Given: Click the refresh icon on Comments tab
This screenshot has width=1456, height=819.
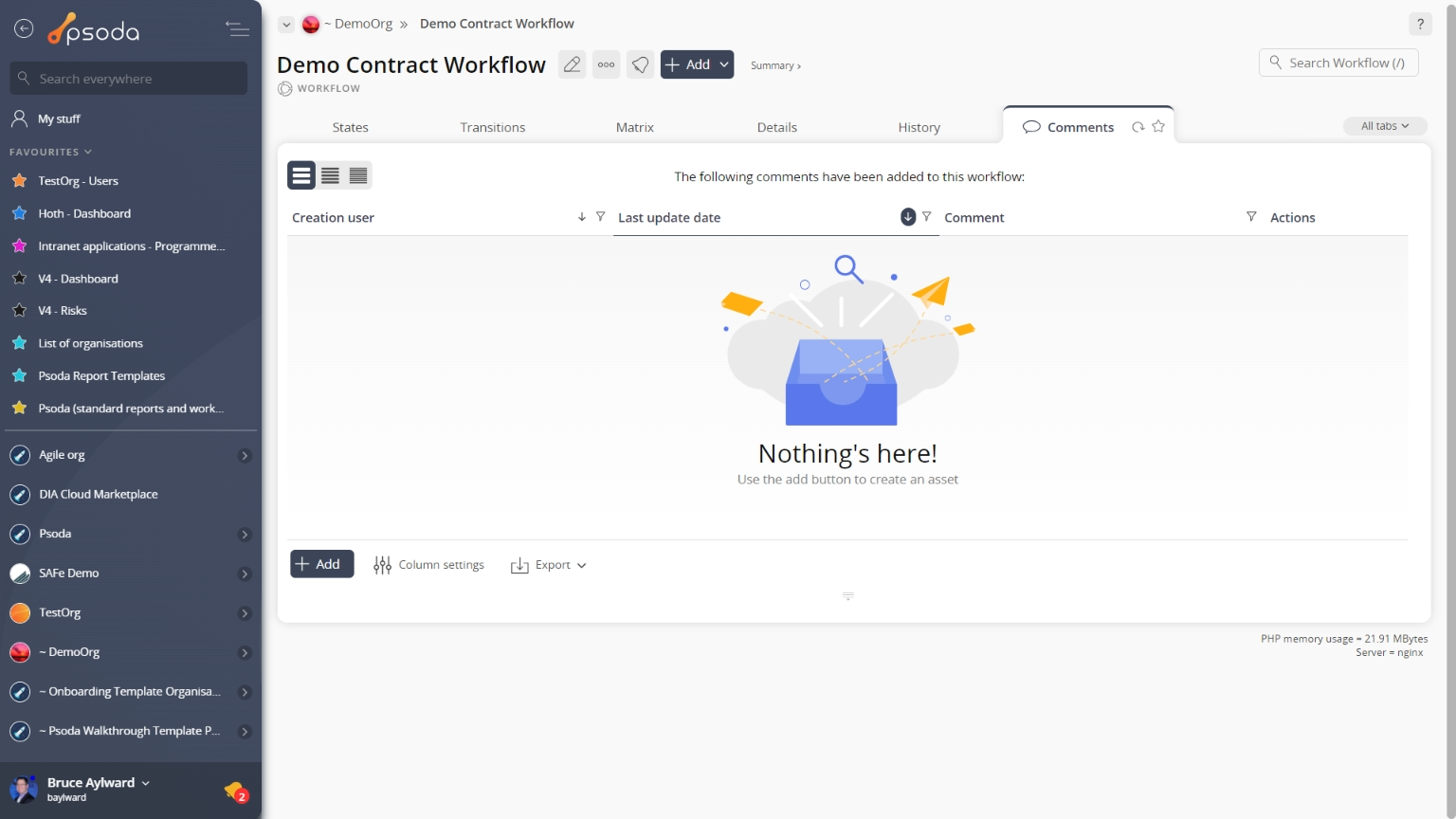Looking at the screenshot, I should point(1137,127).
